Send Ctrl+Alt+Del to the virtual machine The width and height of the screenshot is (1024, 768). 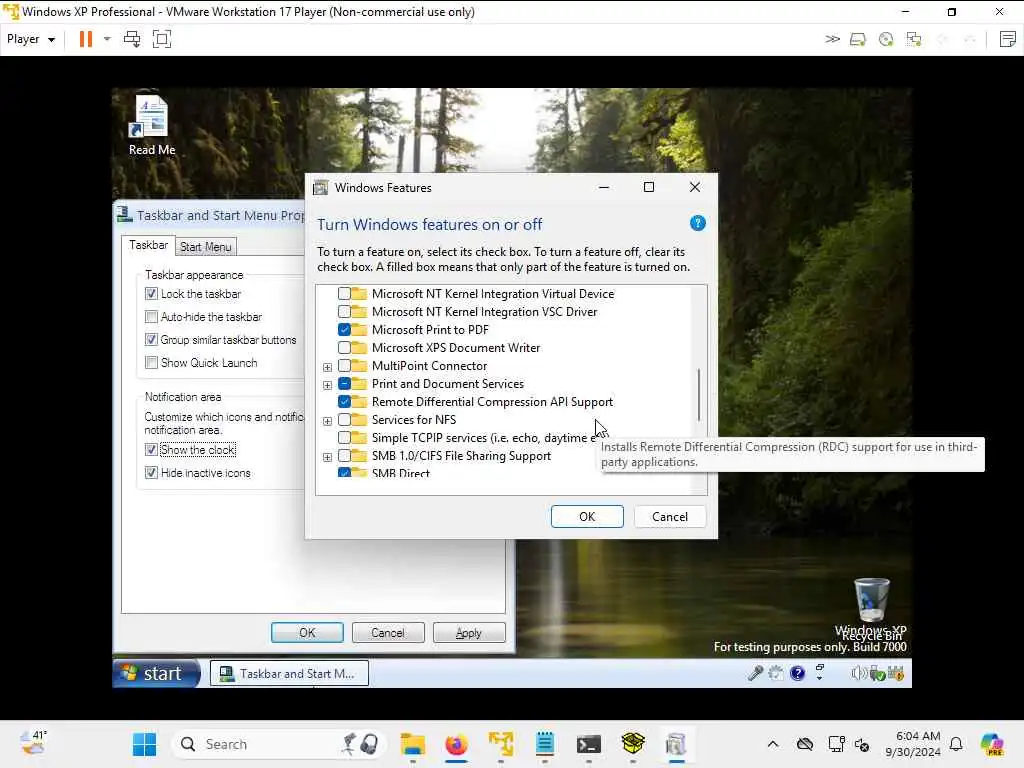(132, 39)
